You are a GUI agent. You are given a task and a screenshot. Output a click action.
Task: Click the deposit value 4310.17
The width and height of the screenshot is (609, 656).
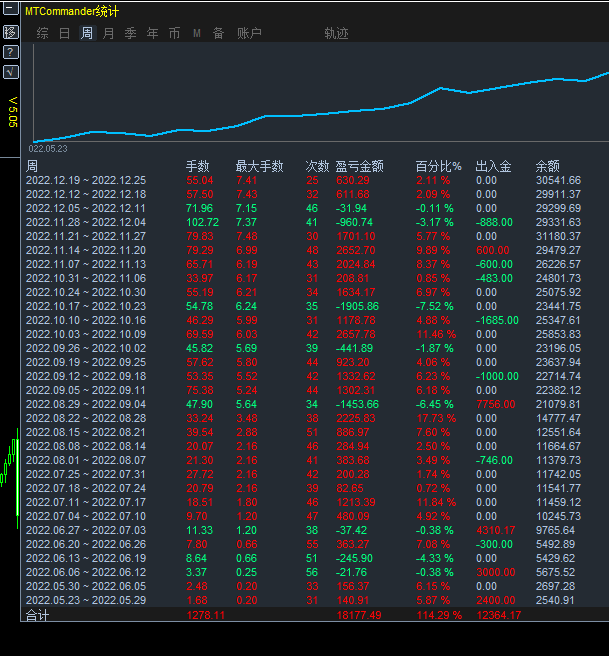[x=496, y=530]
